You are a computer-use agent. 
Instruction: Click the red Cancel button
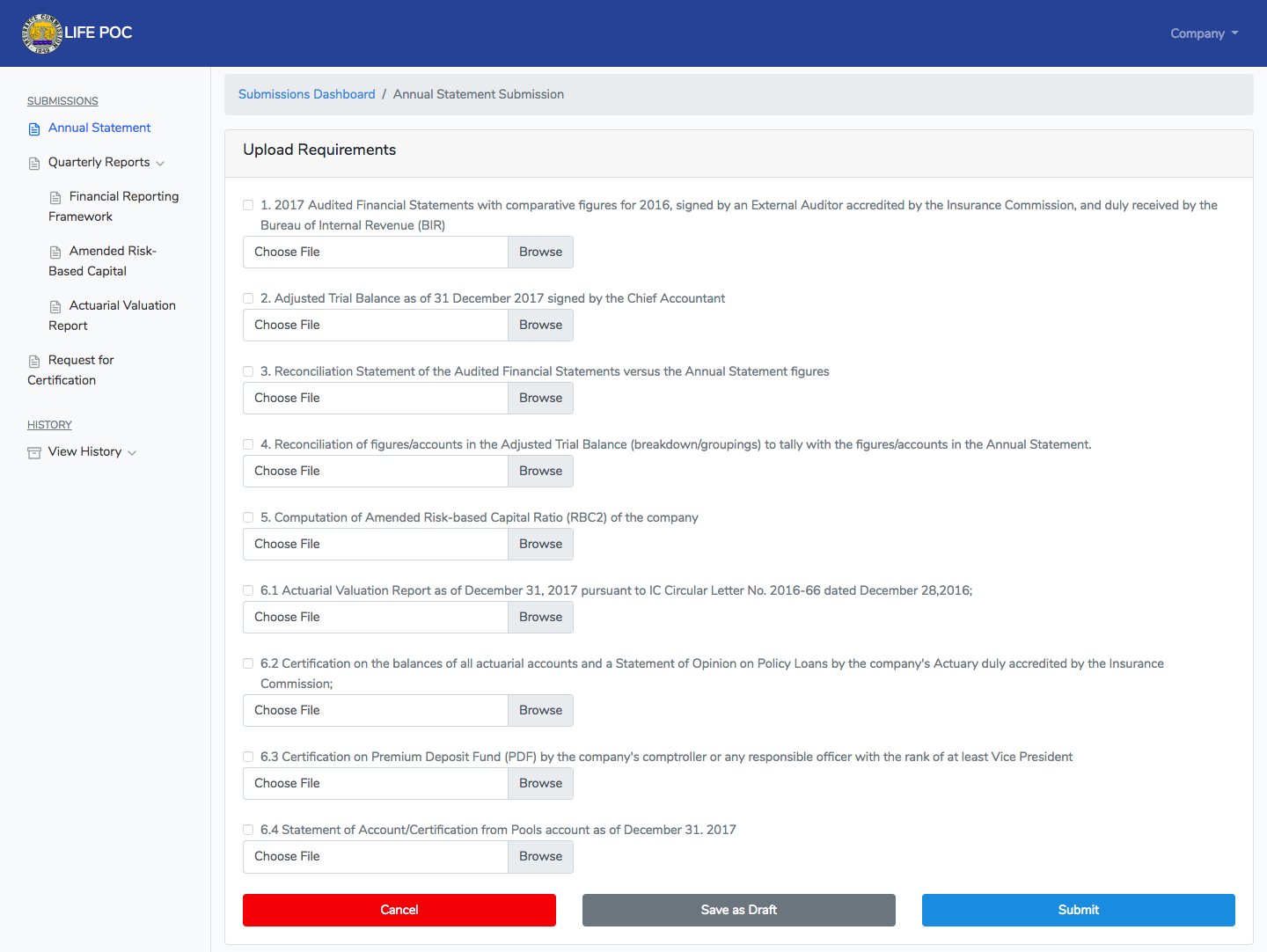[399, 910]
